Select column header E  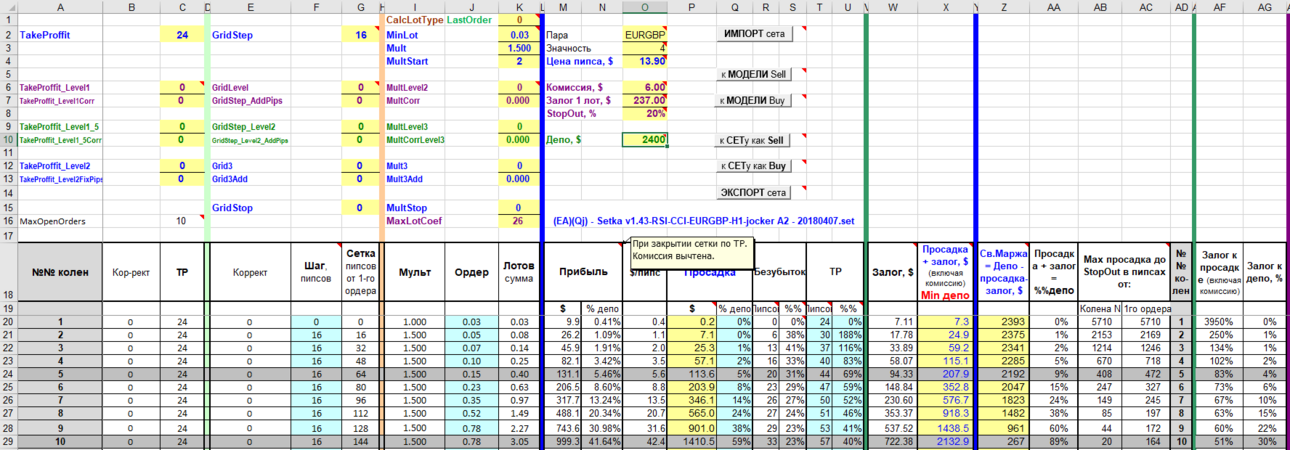coord(250,7)
